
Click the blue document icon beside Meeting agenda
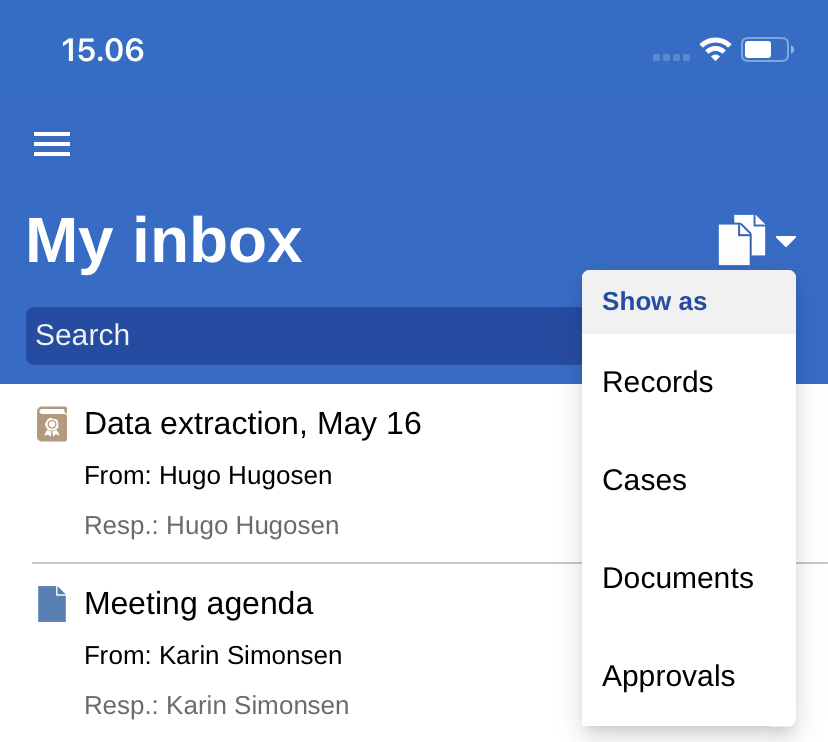coord(52,604)
